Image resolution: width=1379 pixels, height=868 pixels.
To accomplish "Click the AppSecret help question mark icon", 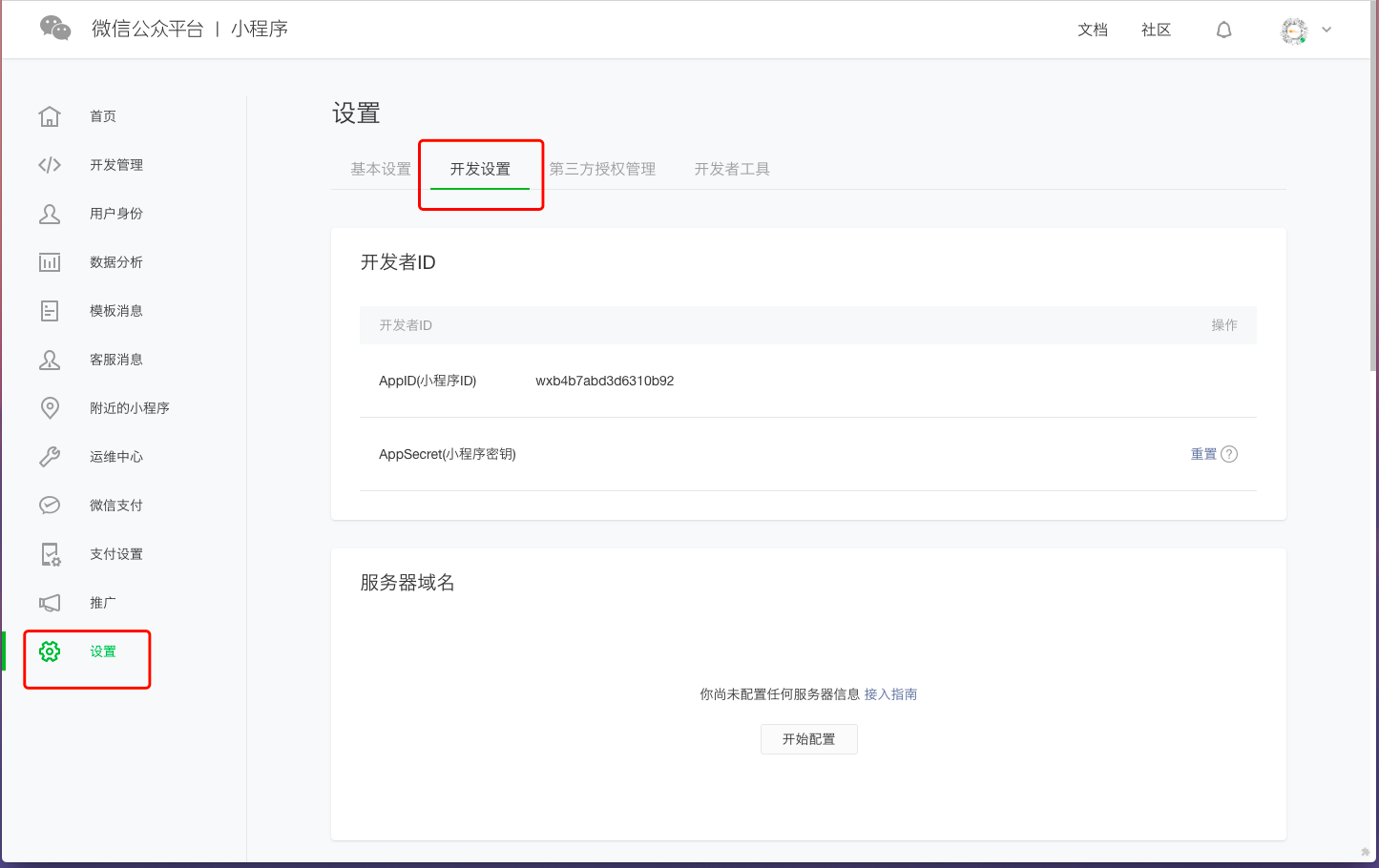I will tap(1230, 454).
